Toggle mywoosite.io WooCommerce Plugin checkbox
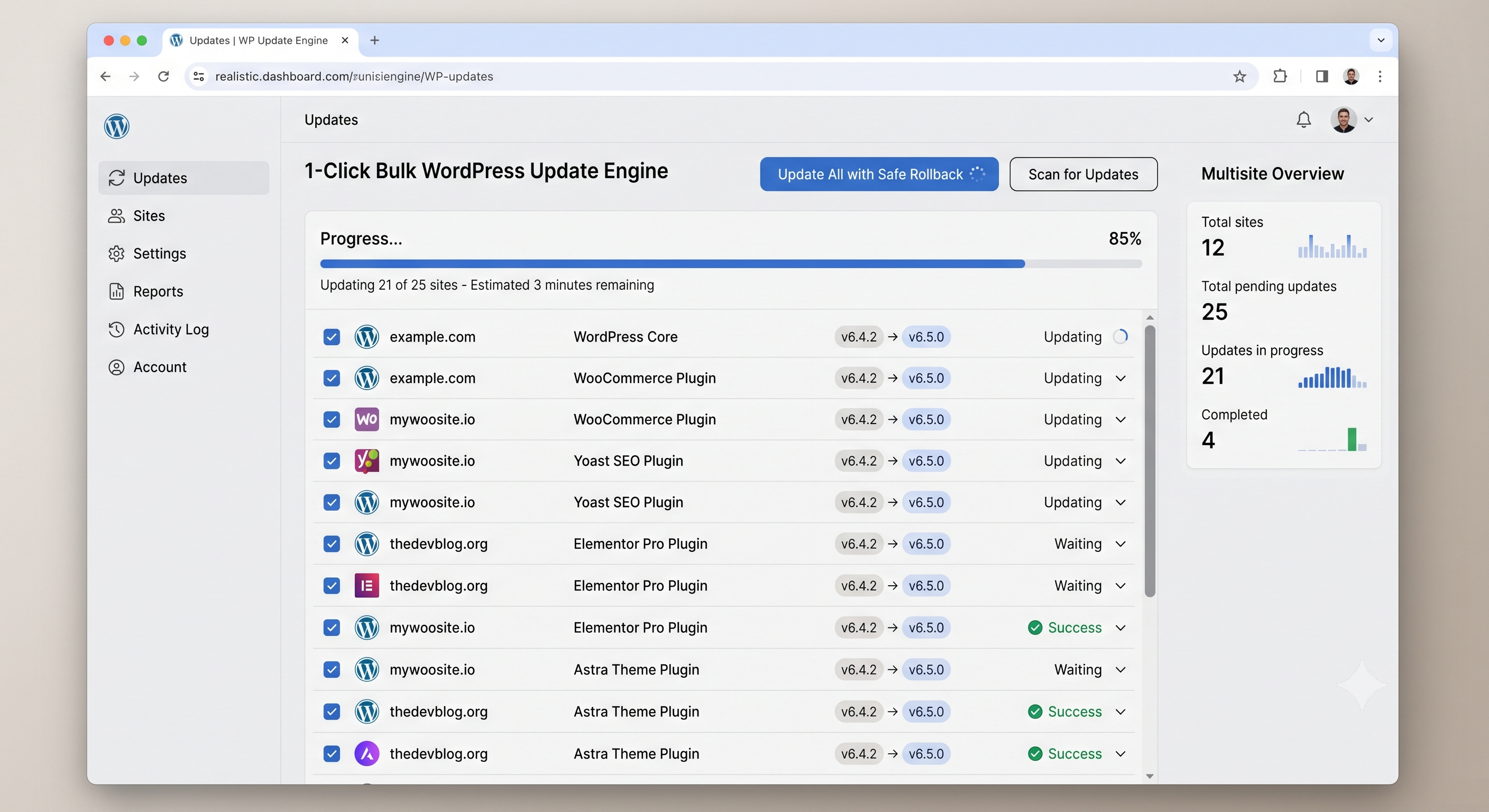 (331, 419)
